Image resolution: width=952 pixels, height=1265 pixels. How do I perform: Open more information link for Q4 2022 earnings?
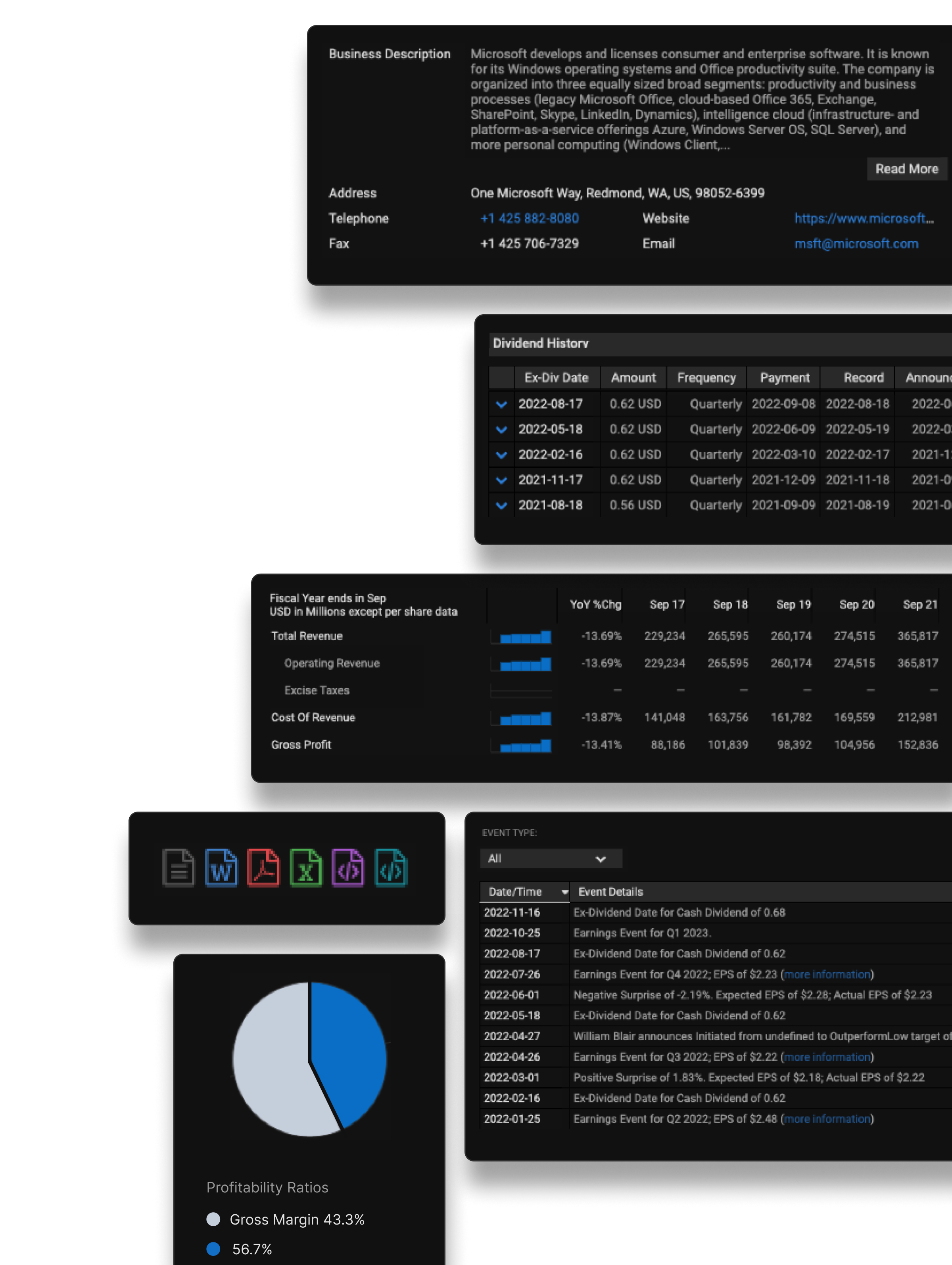tap(827, 974)
